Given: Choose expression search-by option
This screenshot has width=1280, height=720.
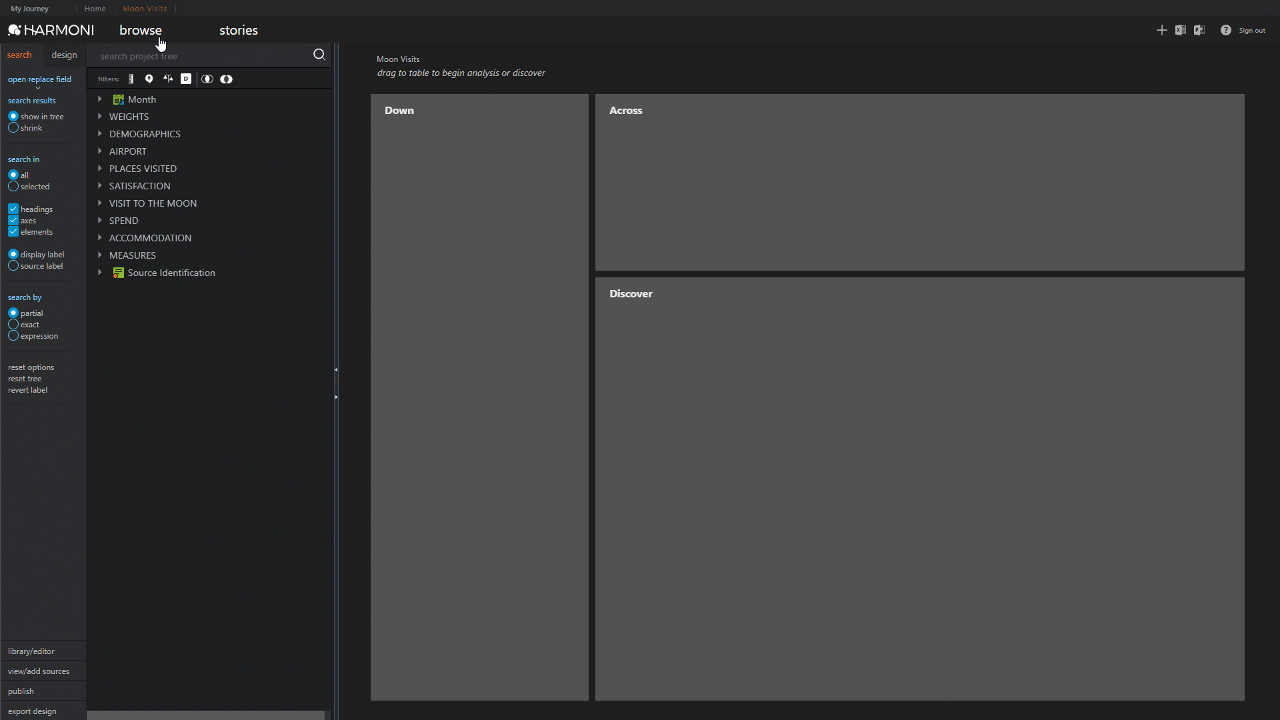Looking at the screenshot, I should [x=13, y=336].
